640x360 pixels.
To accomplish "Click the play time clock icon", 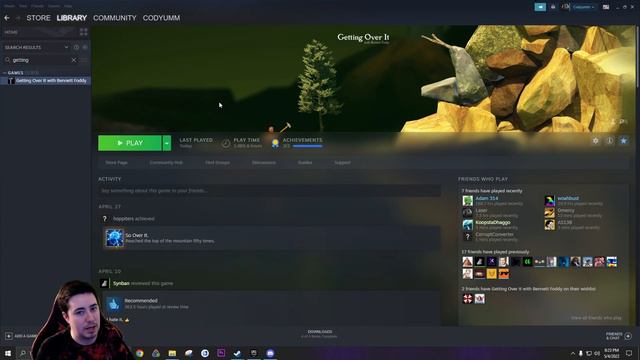I will (226, 143).
